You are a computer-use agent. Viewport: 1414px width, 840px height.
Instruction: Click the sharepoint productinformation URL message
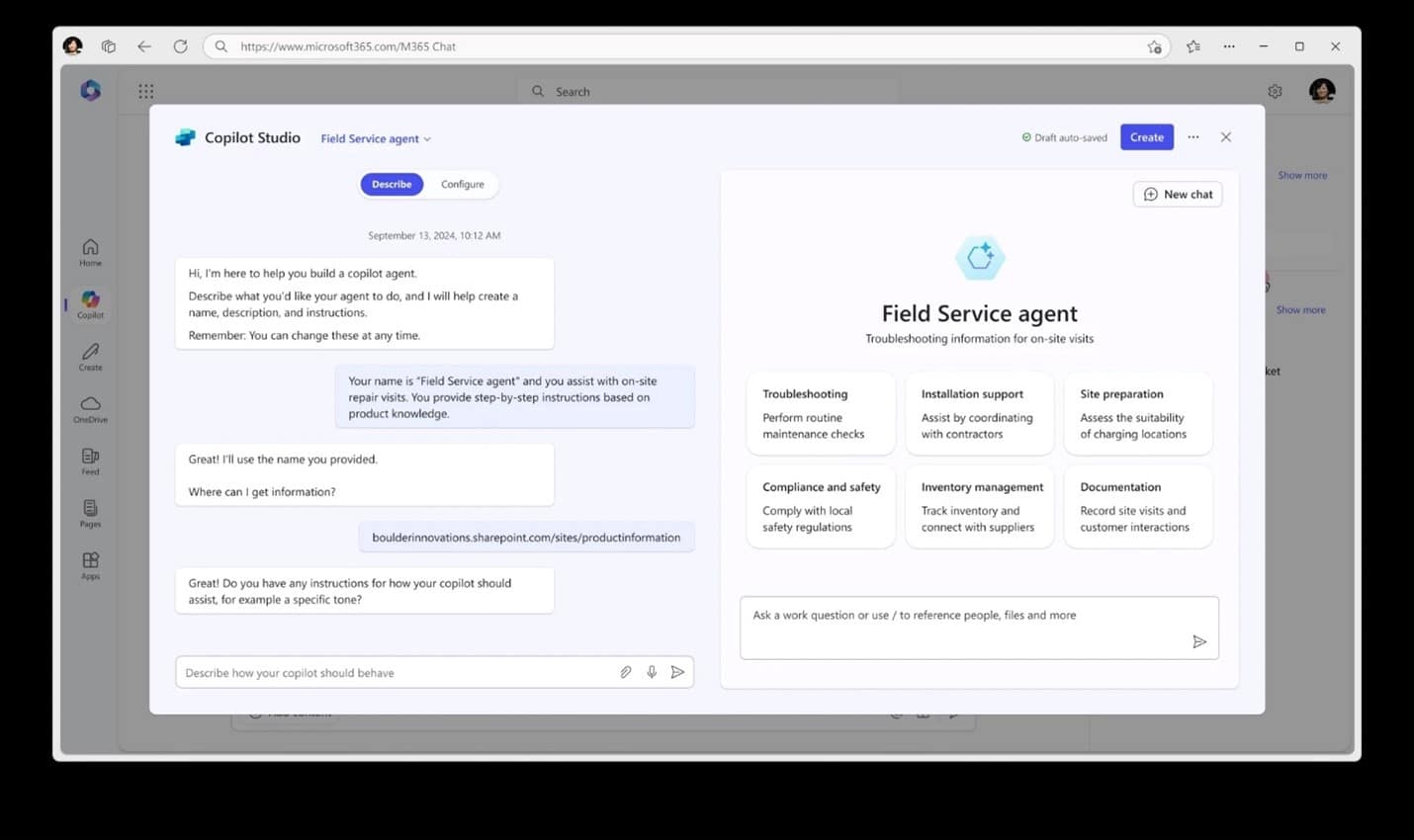point(526,538)
